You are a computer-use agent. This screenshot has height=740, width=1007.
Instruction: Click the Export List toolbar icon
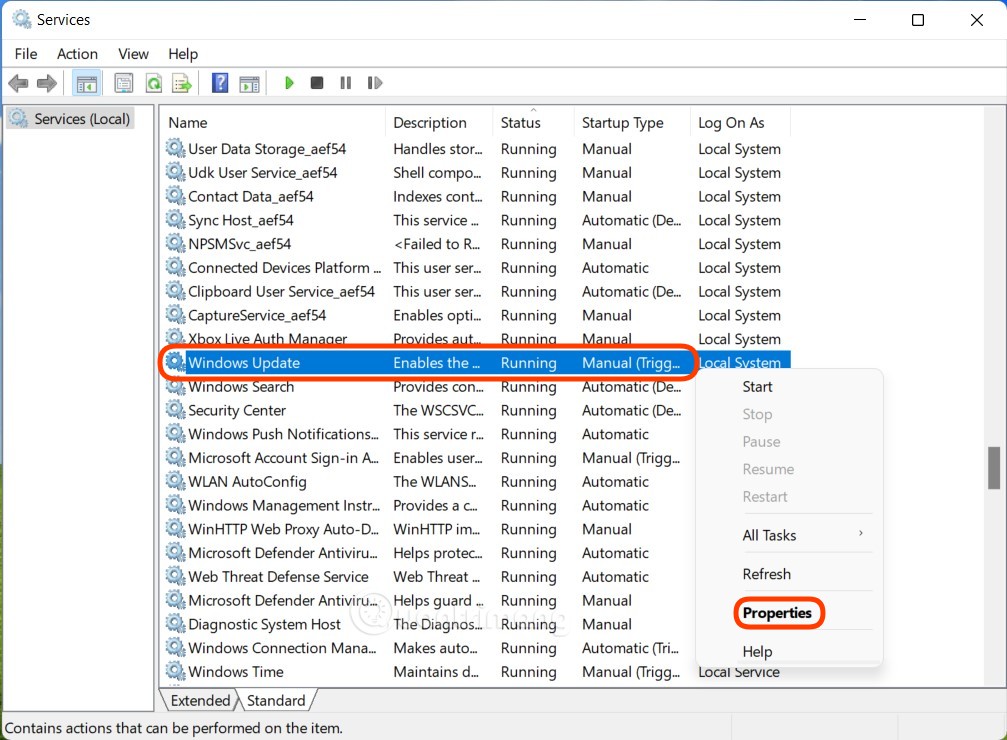click(181, 83)
